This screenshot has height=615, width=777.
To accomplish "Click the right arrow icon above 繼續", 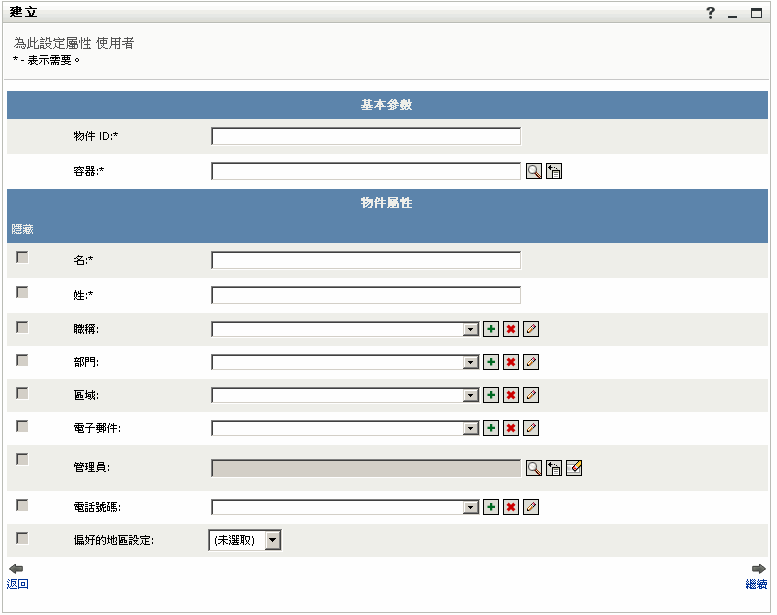I will click(x=759, y=568).
